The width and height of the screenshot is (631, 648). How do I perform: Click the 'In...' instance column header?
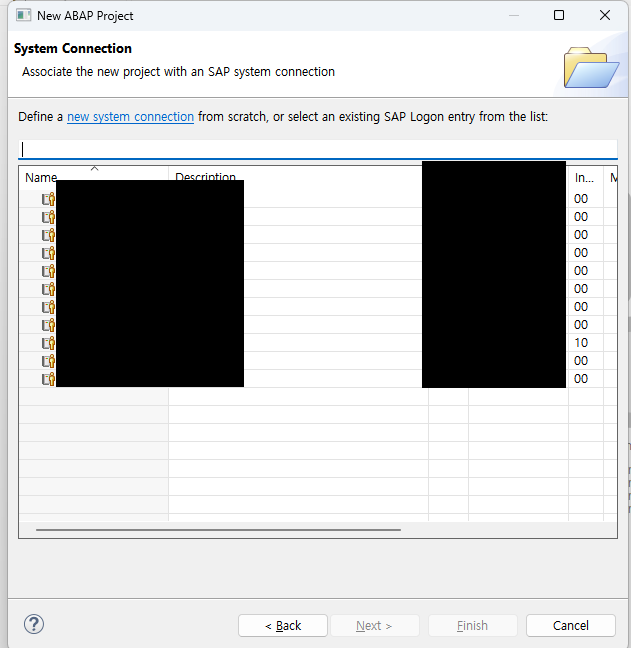tap(586, 178)
